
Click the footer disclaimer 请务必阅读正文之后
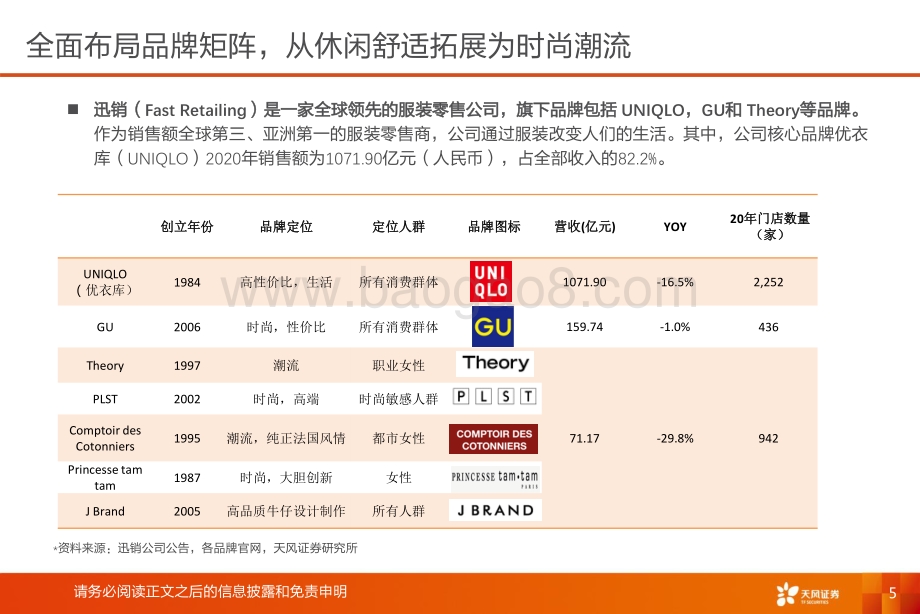tap(210, 591)
